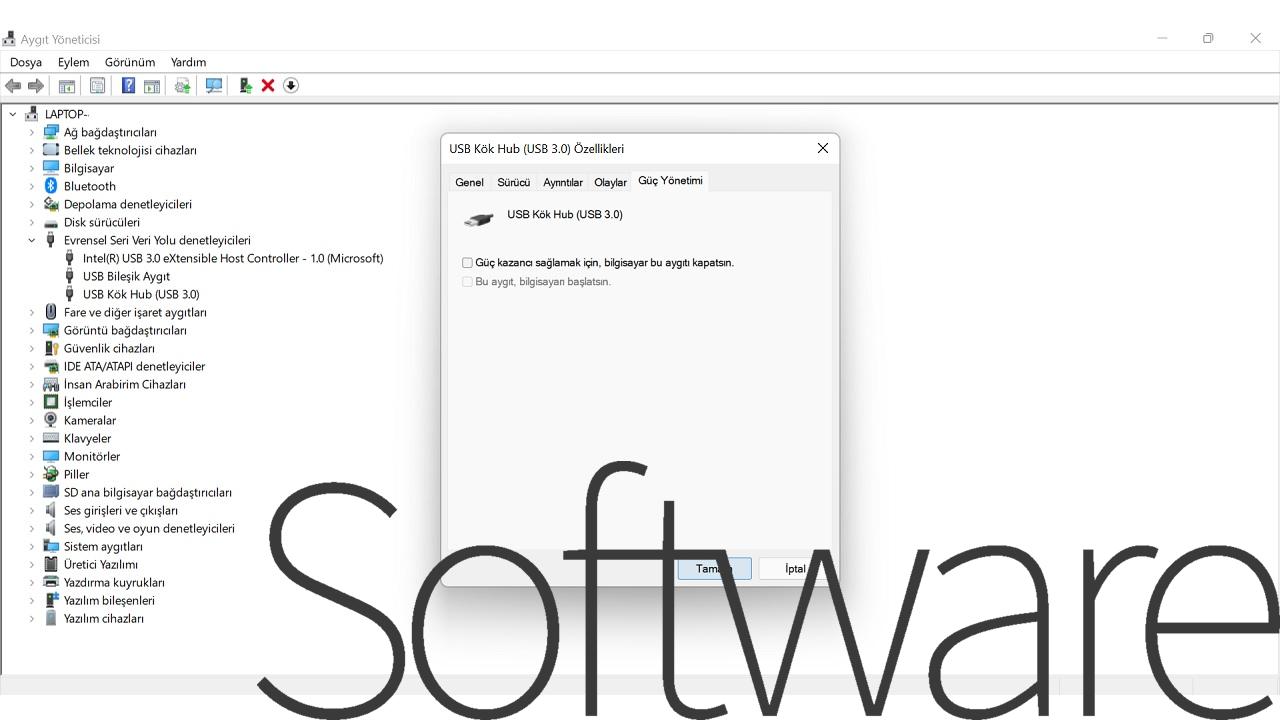Switch to the Sürücü tab
Image resolution: width=1280 pixels, height=720 pixels.
(x=514, y=182)
